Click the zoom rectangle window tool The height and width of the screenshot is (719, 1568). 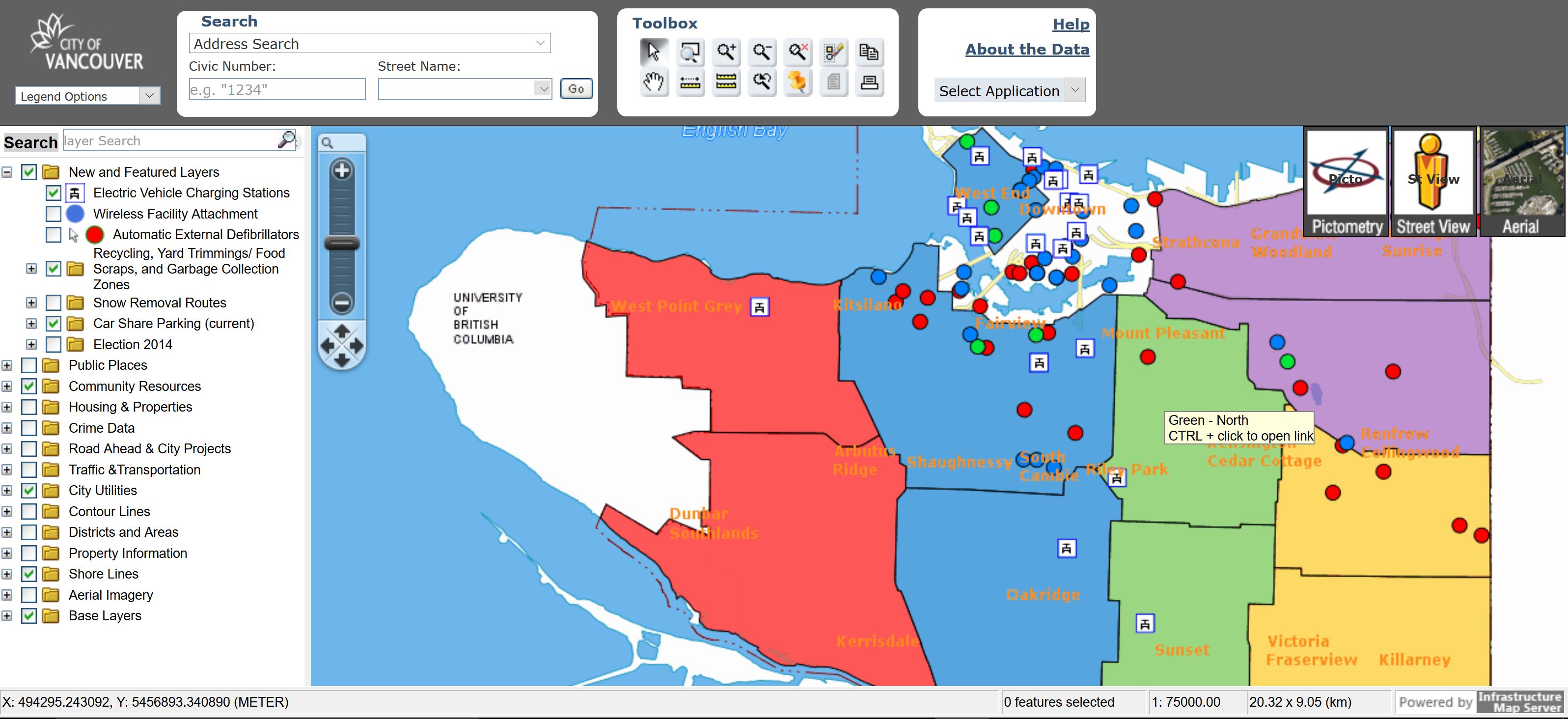689,52
